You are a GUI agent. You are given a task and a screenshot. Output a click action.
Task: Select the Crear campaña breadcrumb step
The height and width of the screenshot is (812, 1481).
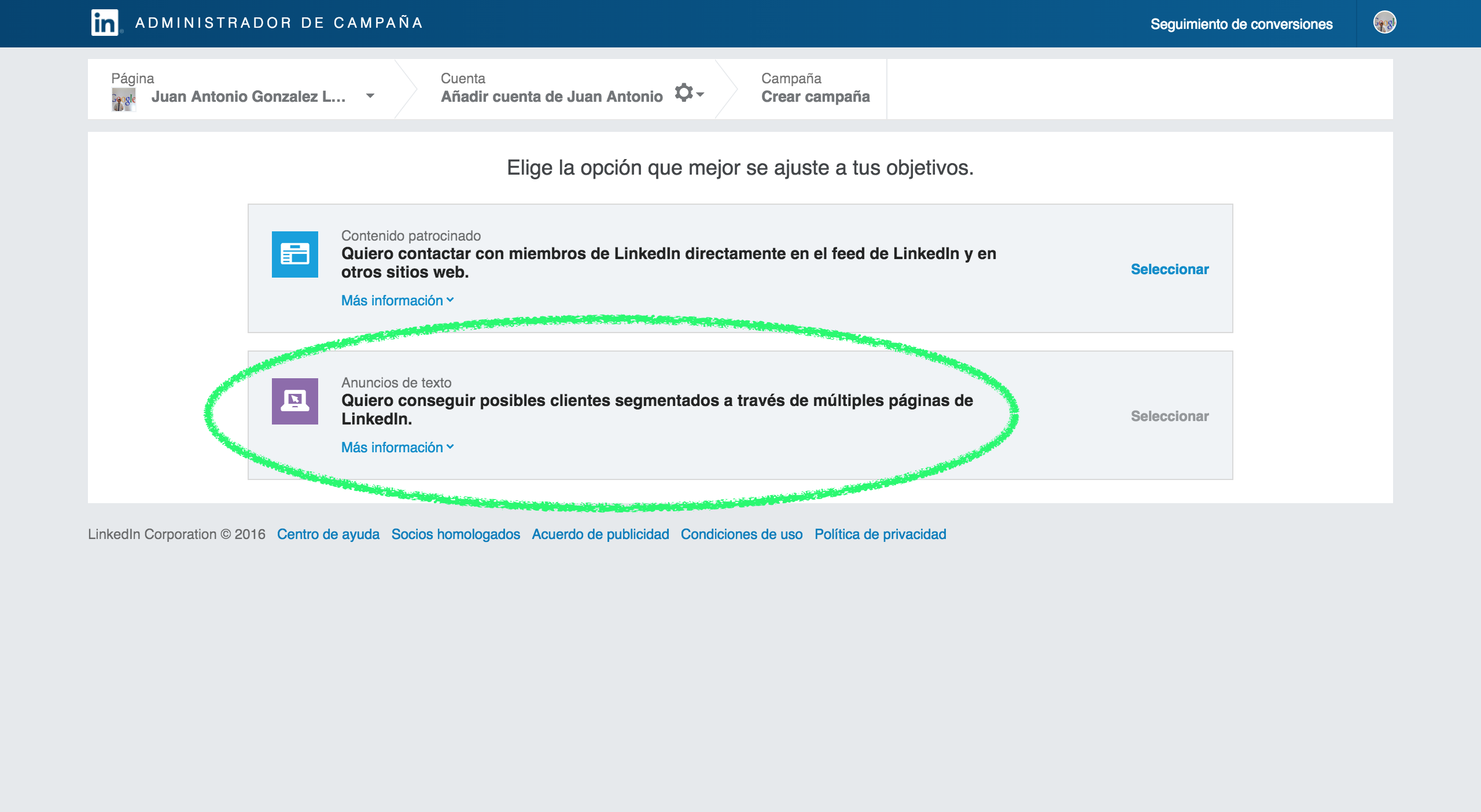click(x=816, y=96)
